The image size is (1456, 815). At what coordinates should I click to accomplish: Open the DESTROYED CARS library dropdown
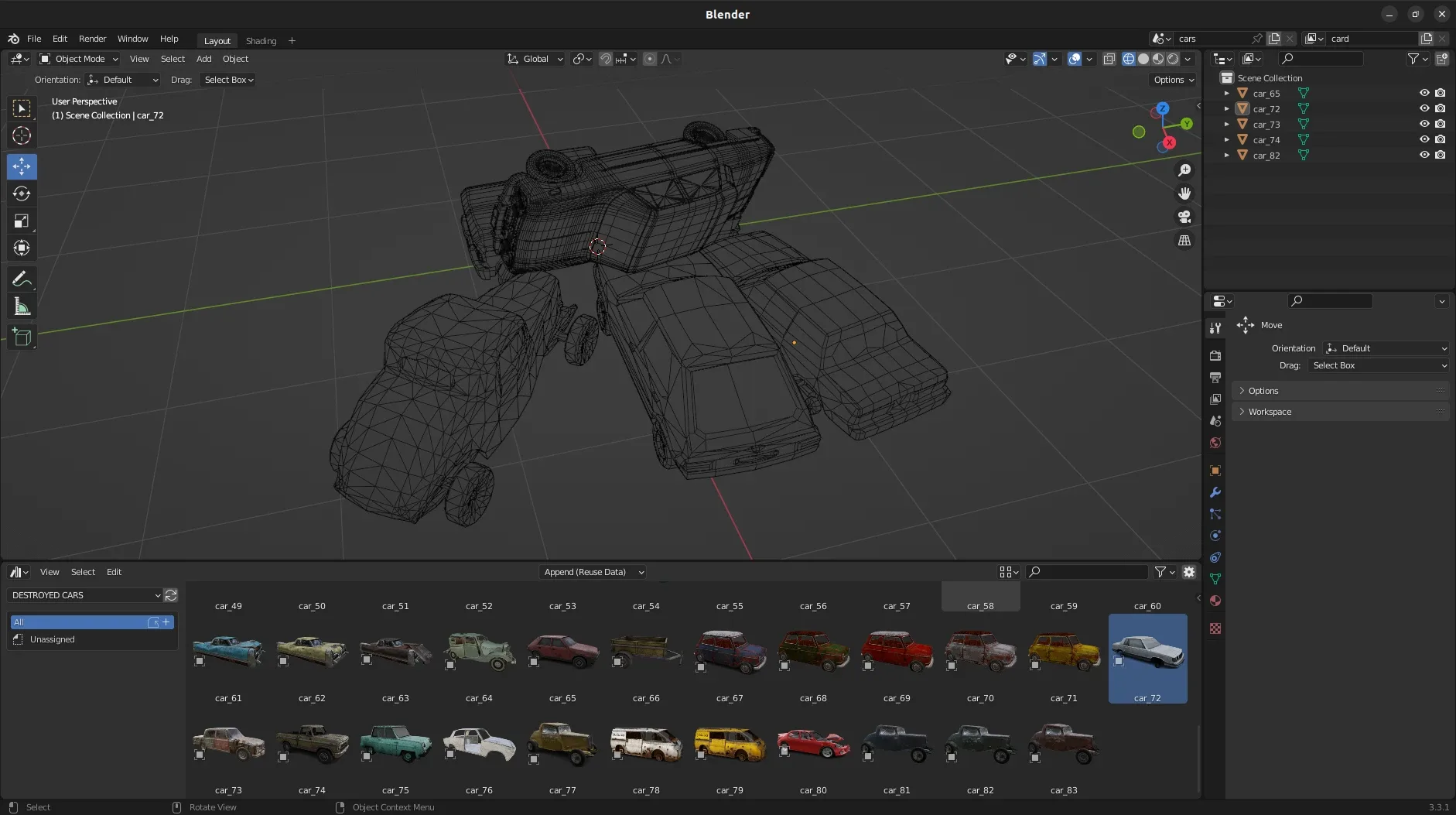coord(85,595)
